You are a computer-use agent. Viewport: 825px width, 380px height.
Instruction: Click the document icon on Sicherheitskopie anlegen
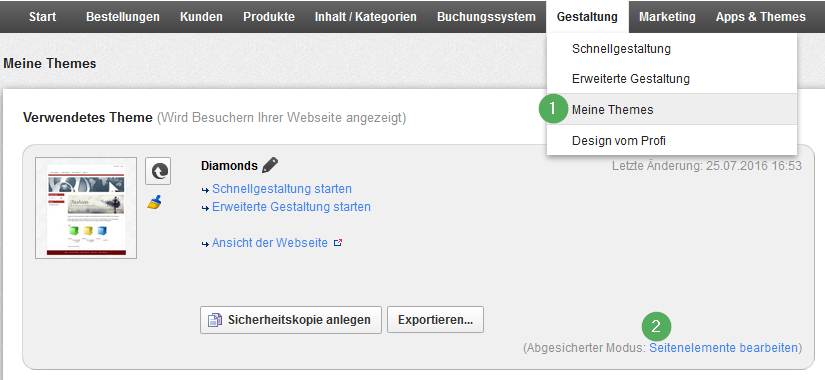click(x=215, y=320)
